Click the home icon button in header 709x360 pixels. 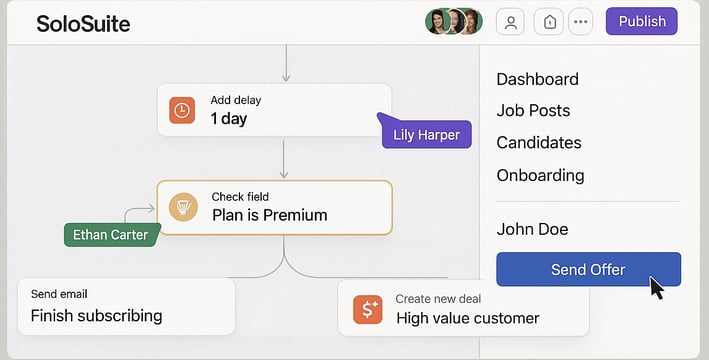(x=549, y=22)
